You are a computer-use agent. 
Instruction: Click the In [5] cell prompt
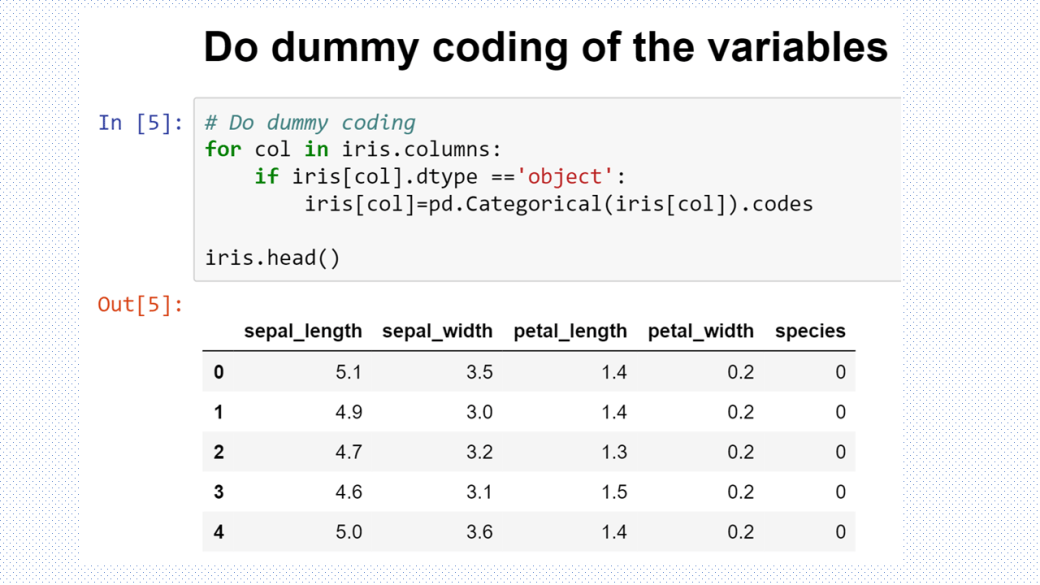point(141,123)
